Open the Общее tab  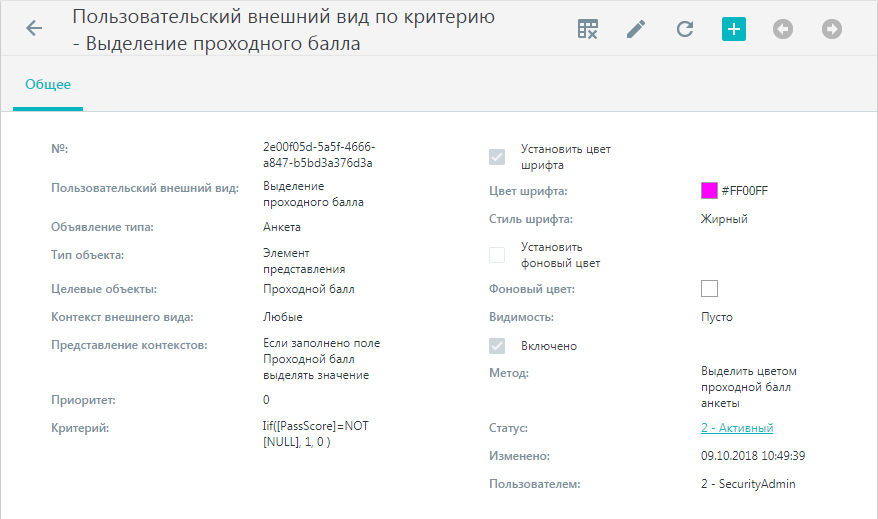click(48, 85)
